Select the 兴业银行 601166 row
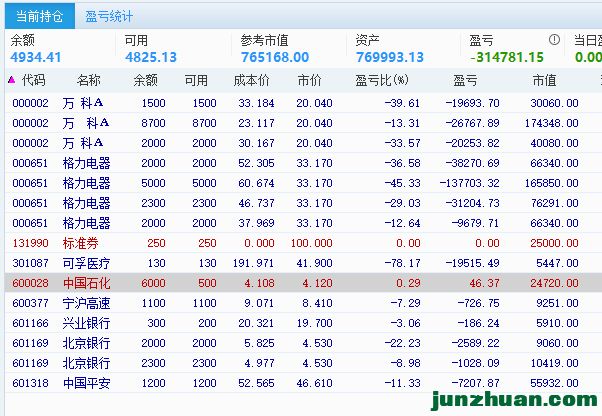 point(303,323)
